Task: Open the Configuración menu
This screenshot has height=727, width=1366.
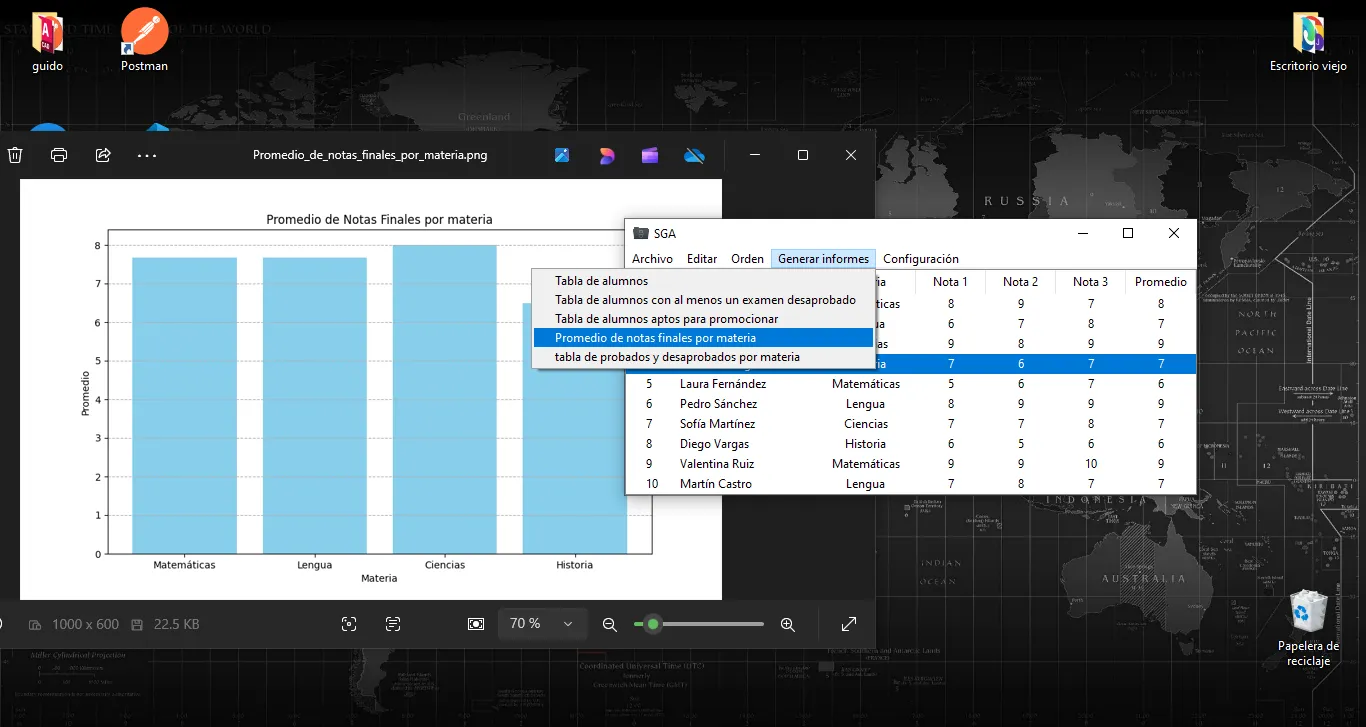Action: coord(920,259)
